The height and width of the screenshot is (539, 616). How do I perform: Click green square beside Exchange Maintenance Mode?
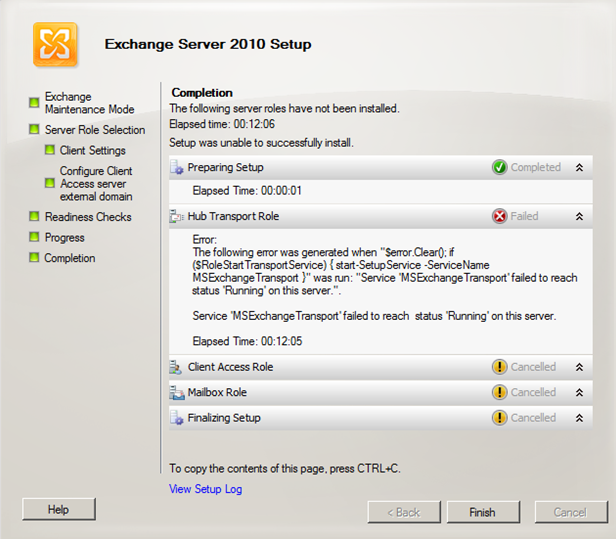click(34, 103)
